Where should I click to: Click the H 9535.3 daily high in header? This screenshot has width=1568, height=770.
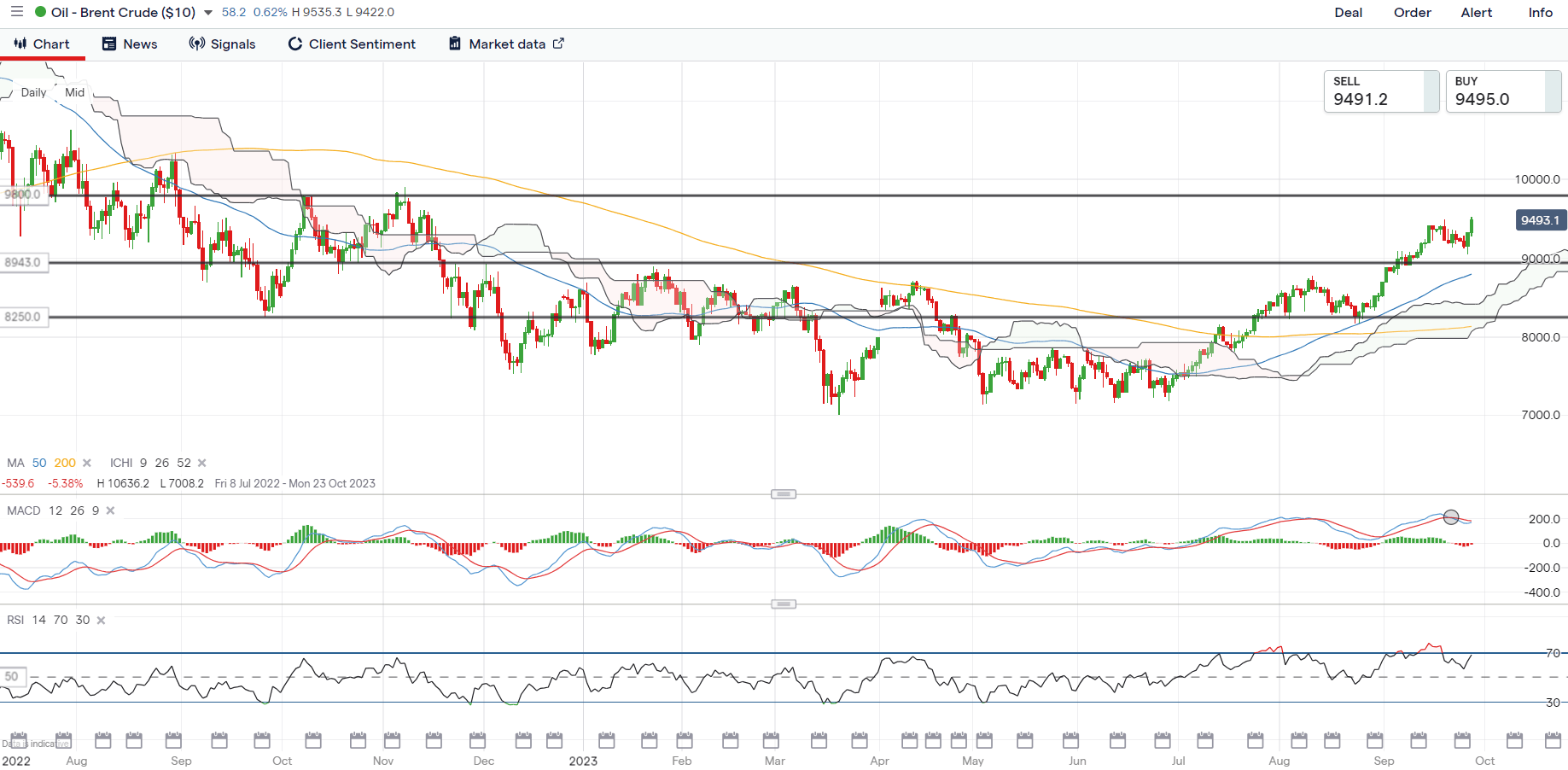point(317,12)
